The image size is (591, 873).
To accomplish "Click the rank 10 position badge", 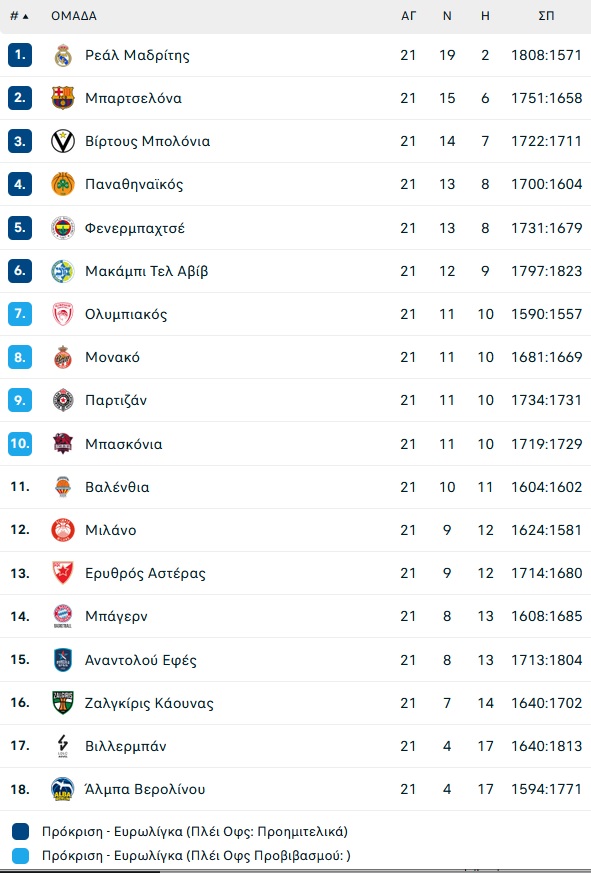I will tap(20, 444).
